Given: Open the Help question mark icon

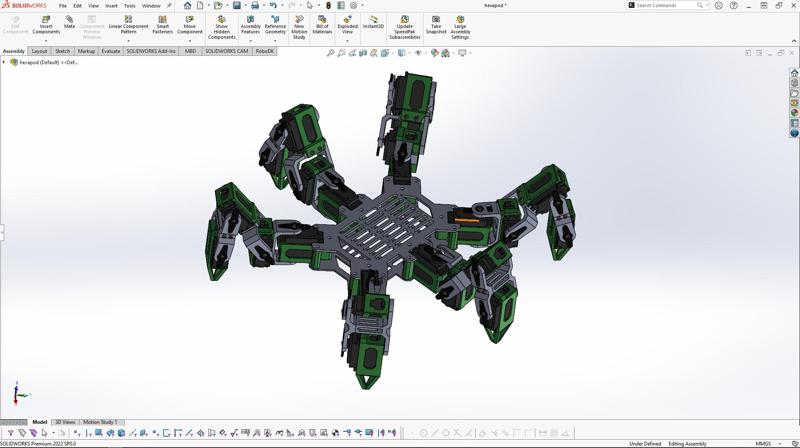Looking at the screenshot, I should pyautogui.click(x=734, y=6).
